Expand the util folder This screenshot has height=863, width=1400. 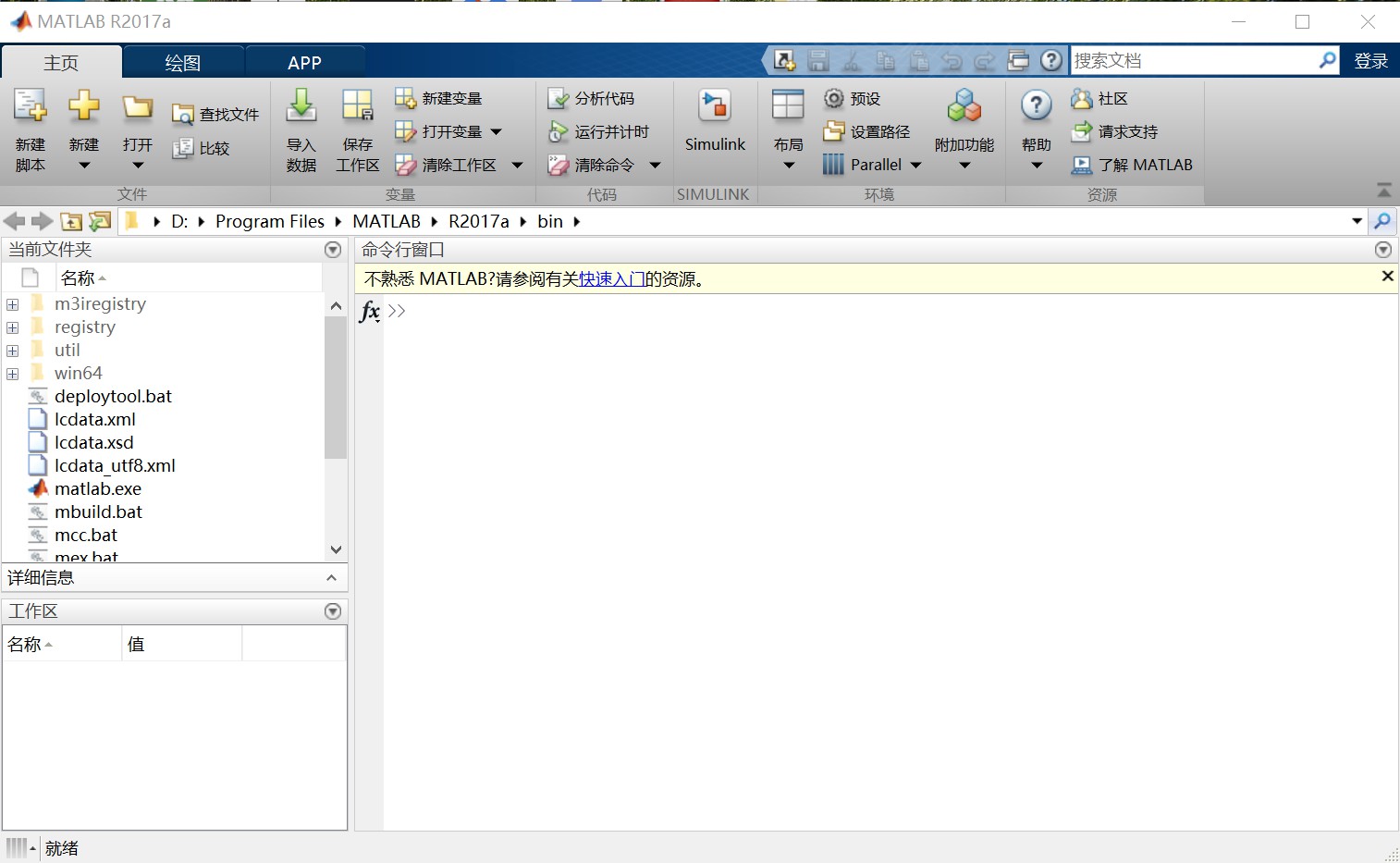tap(13, 351)
